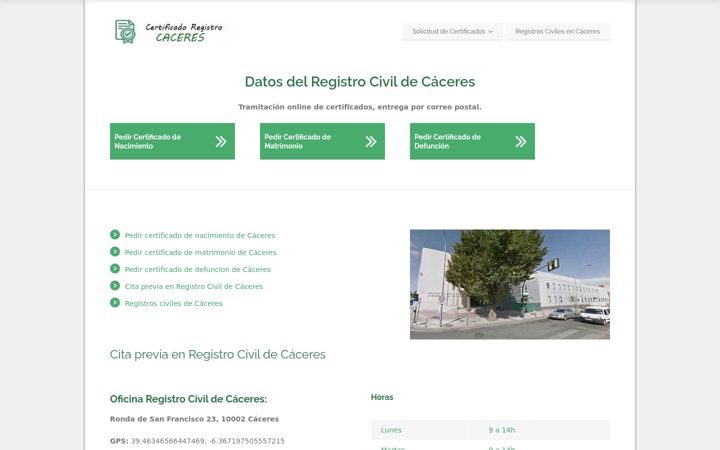
Task: Click the Certificado Registro CACERES logo text
Action: point(183,32)
